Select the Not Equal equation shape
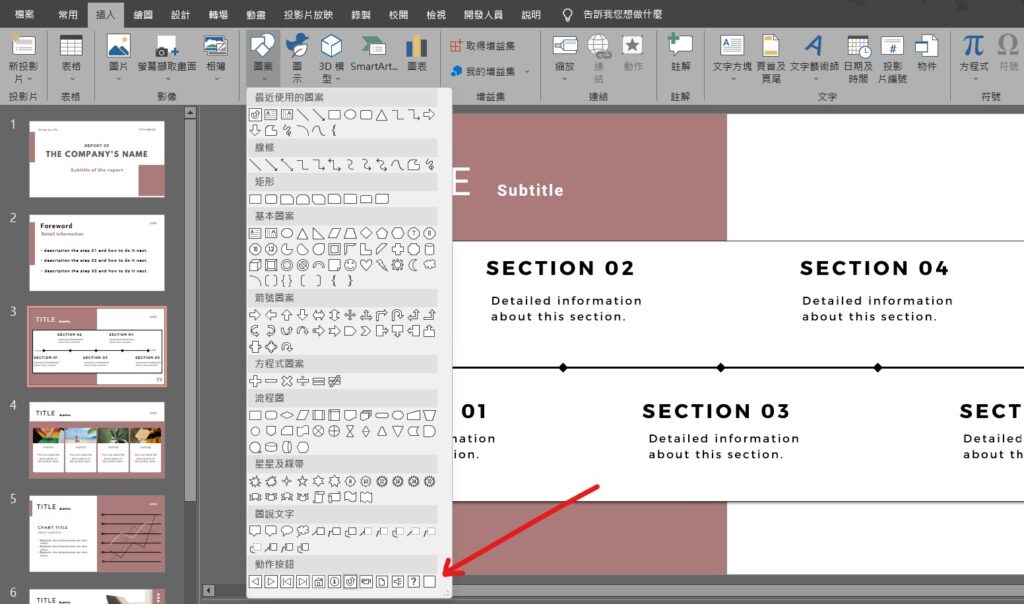Image resolution: width=1024 pixels, height=604 pixels. pos(334,381)
